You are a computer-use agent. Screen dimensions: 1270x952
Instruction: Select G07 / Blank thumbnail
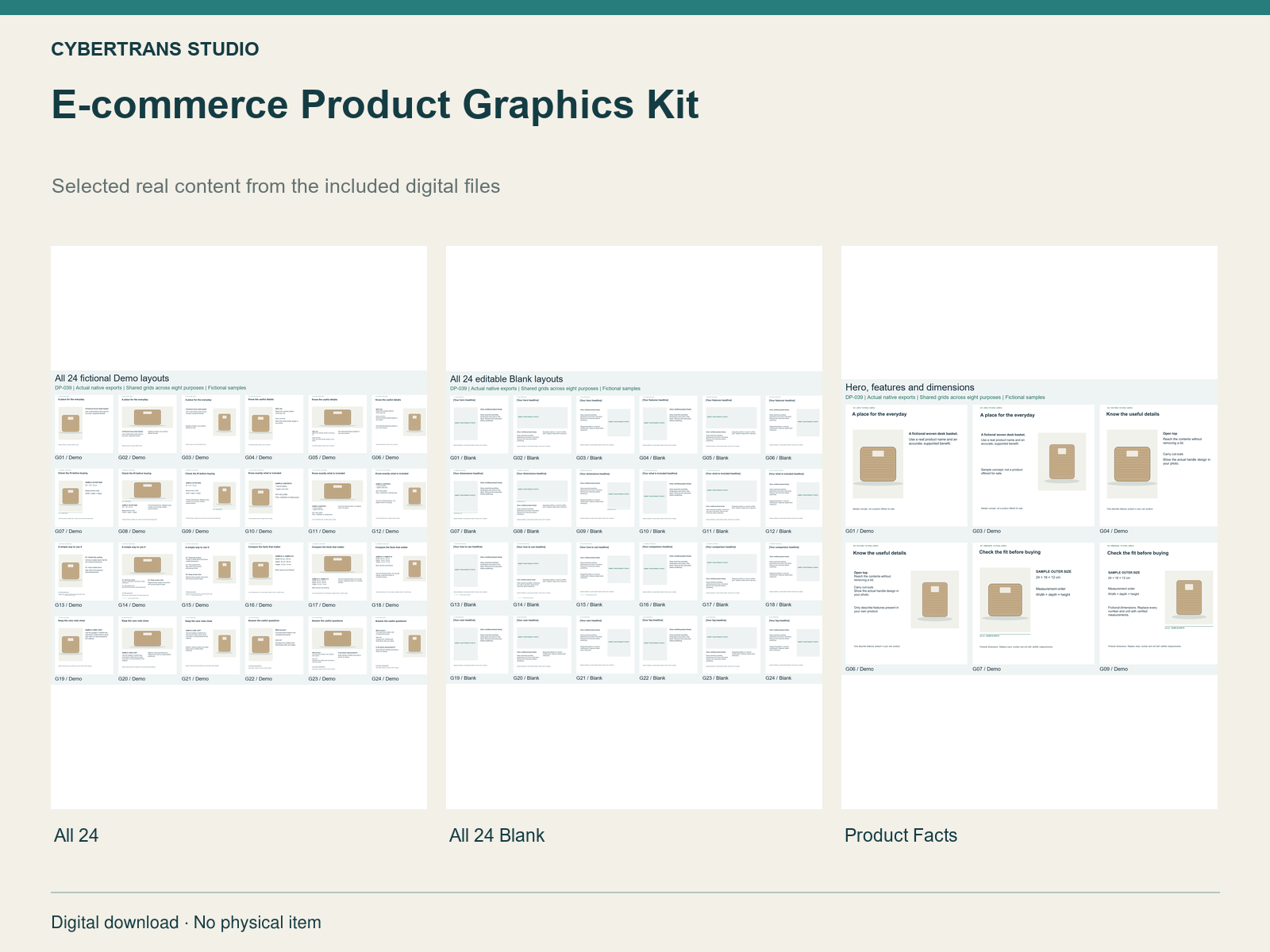(479, 498)
